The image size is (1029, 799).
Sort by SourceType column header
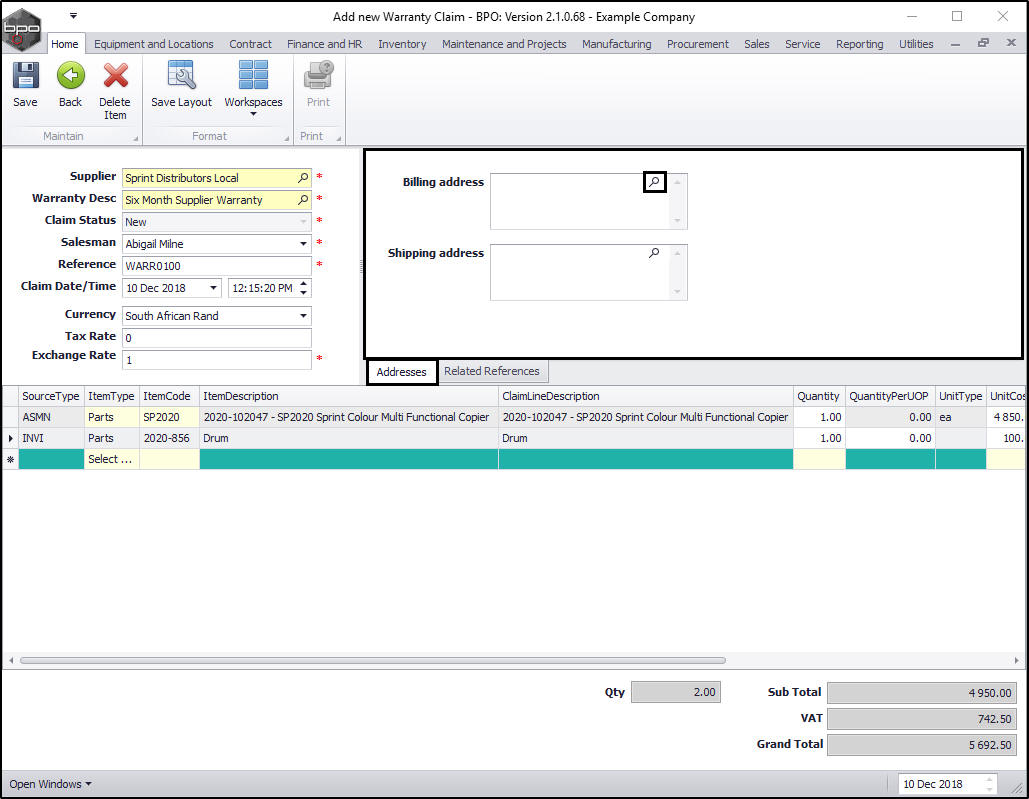point(51,396)
